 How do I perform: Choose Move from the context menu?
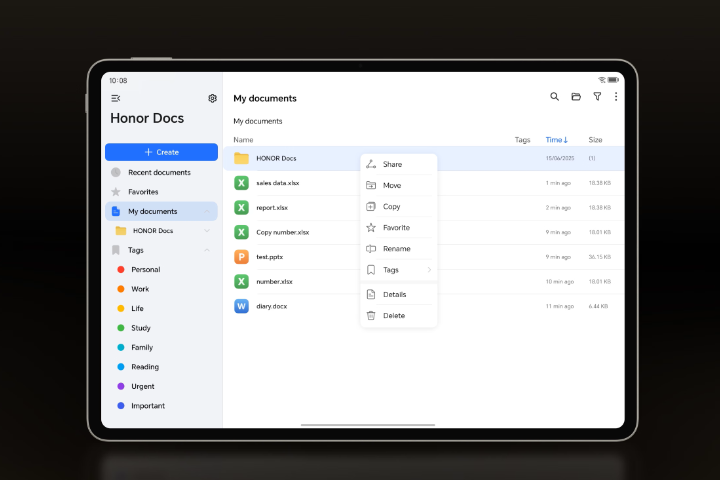click(x=399, y=185)
